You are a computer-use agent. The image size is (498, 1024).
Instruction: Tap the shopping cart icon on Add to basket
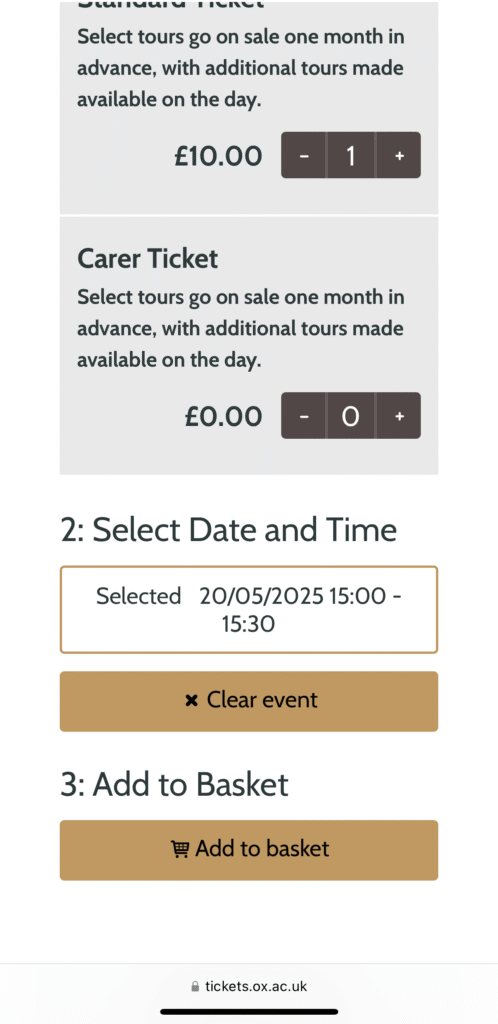(x=179, y=849)
